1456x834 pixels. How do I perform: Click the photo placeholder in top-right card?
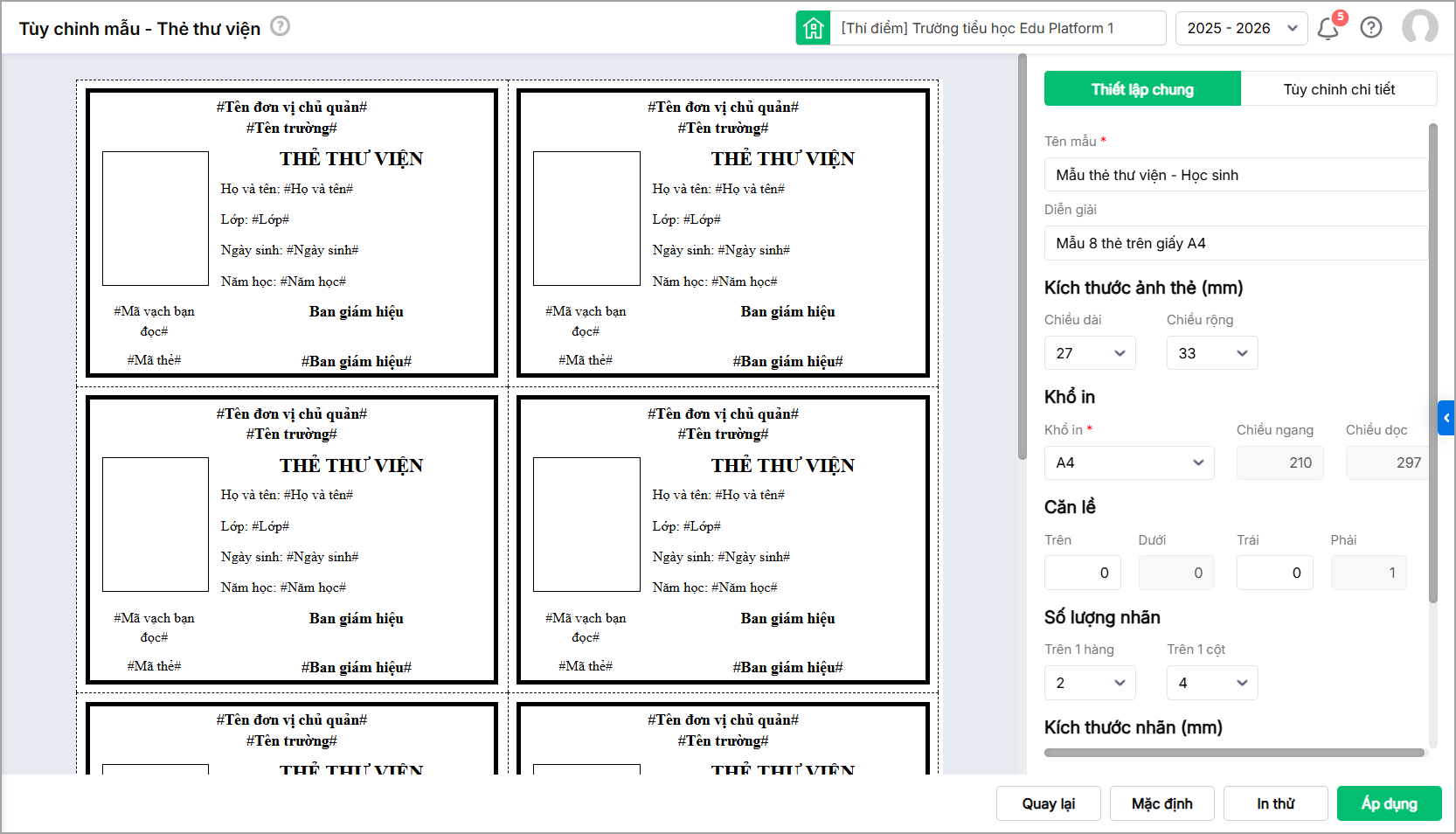pyautogui.click(x=586, y=219)
